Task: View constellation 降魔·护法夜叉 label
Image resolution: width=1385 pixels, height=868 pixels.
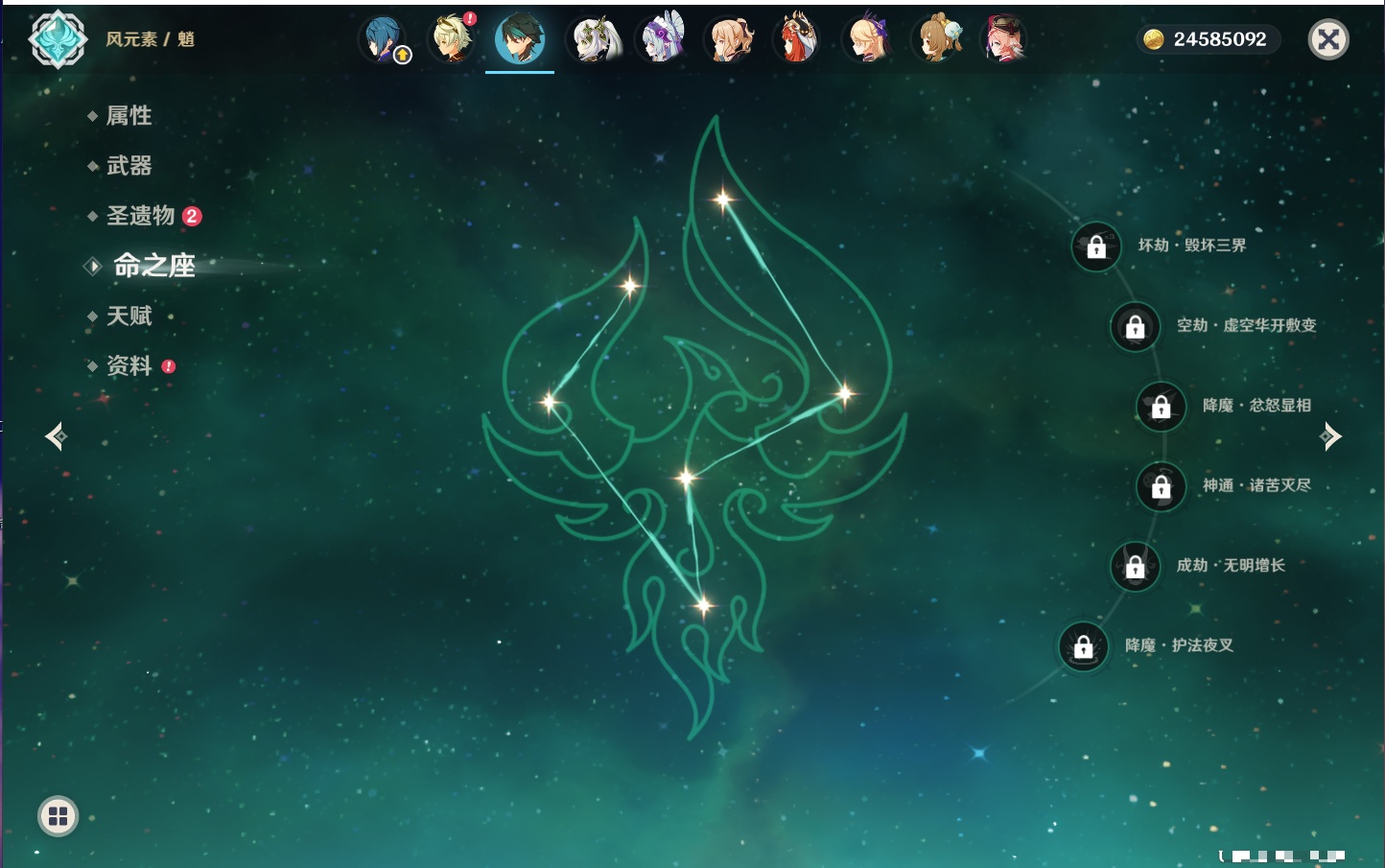Action: pos(1179,645)
